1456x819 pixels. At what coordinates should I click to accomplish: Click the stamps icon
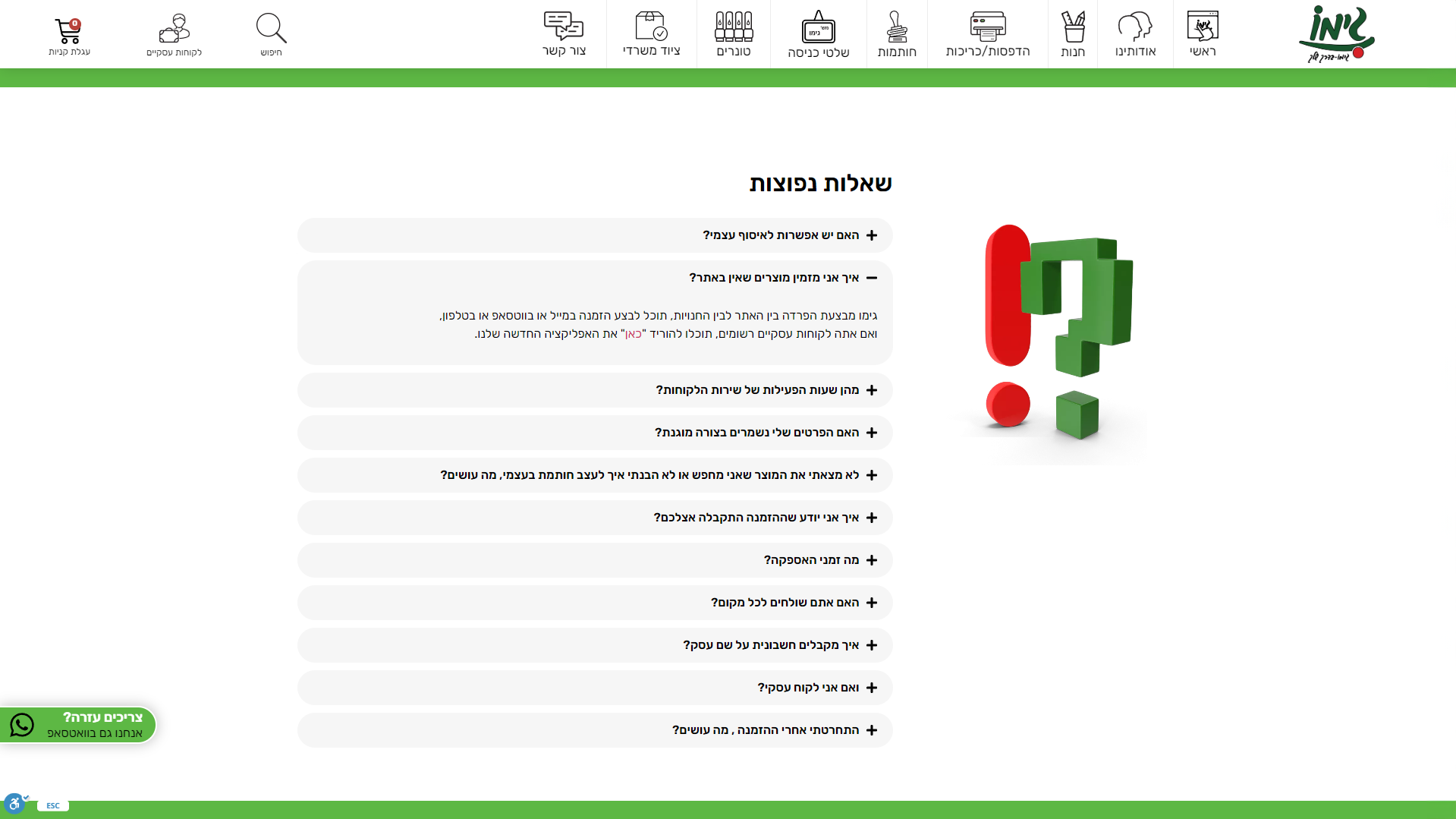(x=897, y=26)
